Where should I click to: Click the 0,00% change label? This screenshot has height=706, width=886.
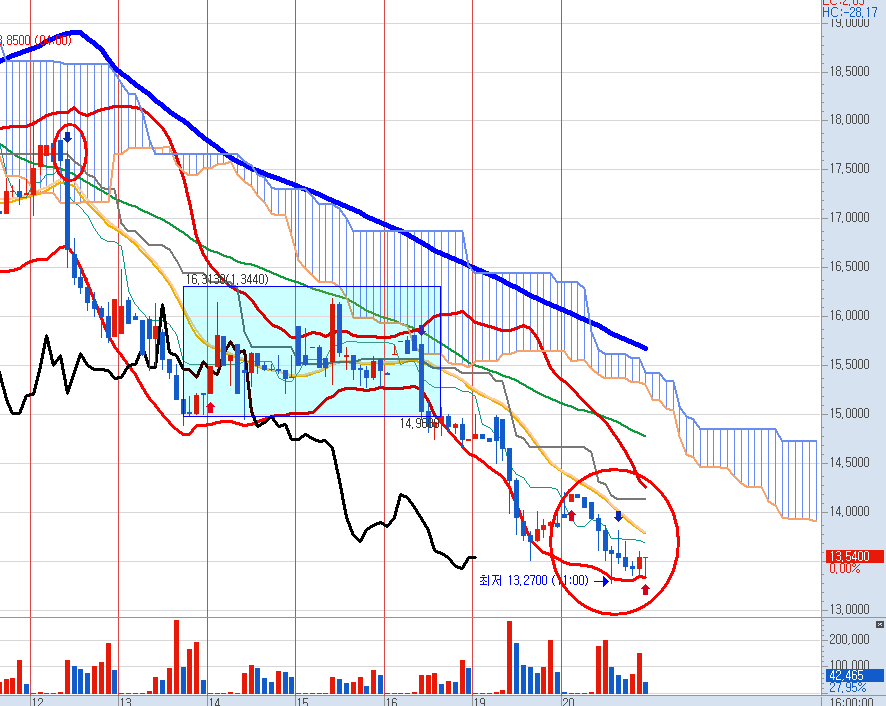pyautogui.click(x=845, y=569)
